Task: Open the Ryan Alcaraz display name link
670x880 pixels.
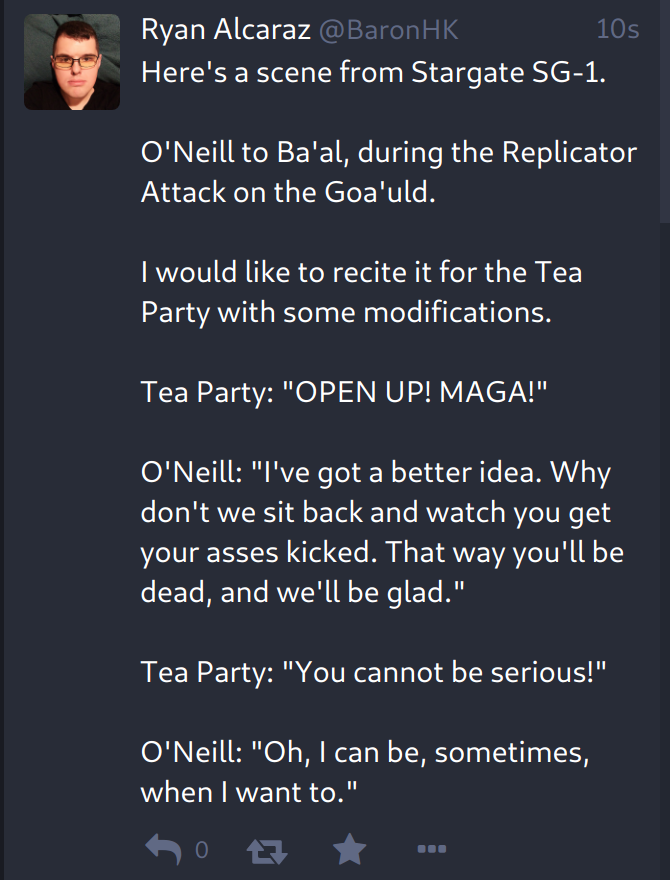Action: pyautogui.click(x=226, y=30)
